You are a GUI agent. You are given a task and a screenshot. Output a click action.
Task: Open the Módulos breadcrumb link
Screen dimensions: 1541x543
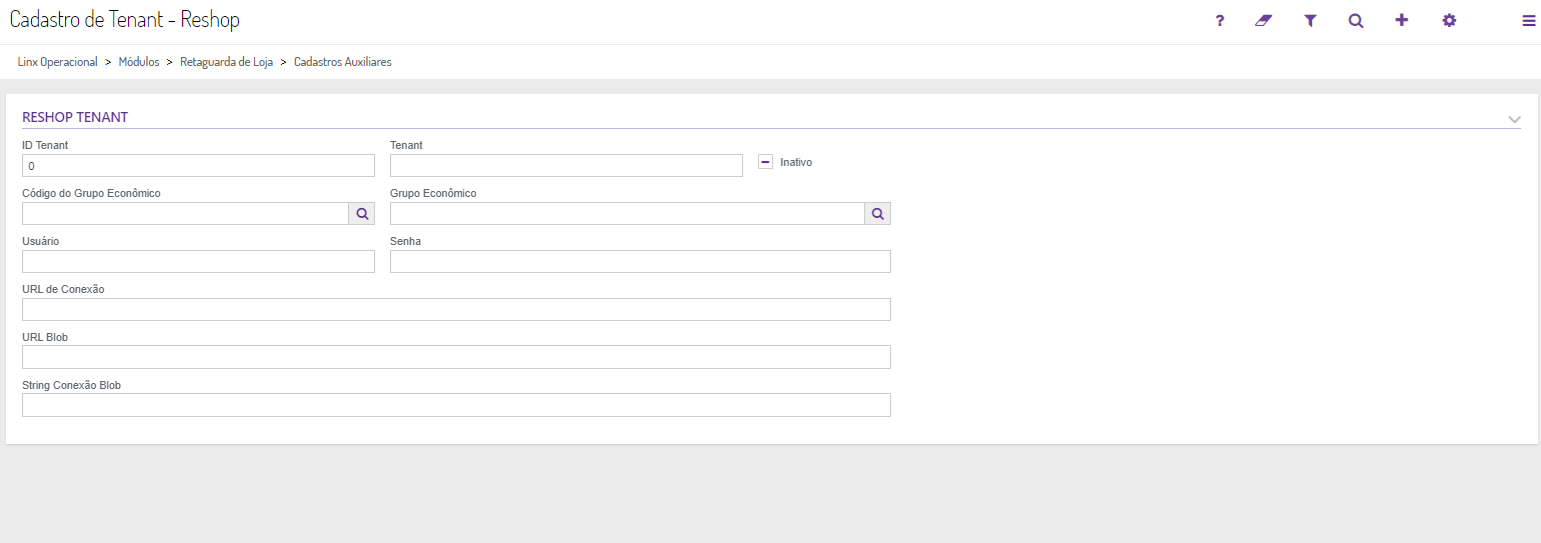139,62
